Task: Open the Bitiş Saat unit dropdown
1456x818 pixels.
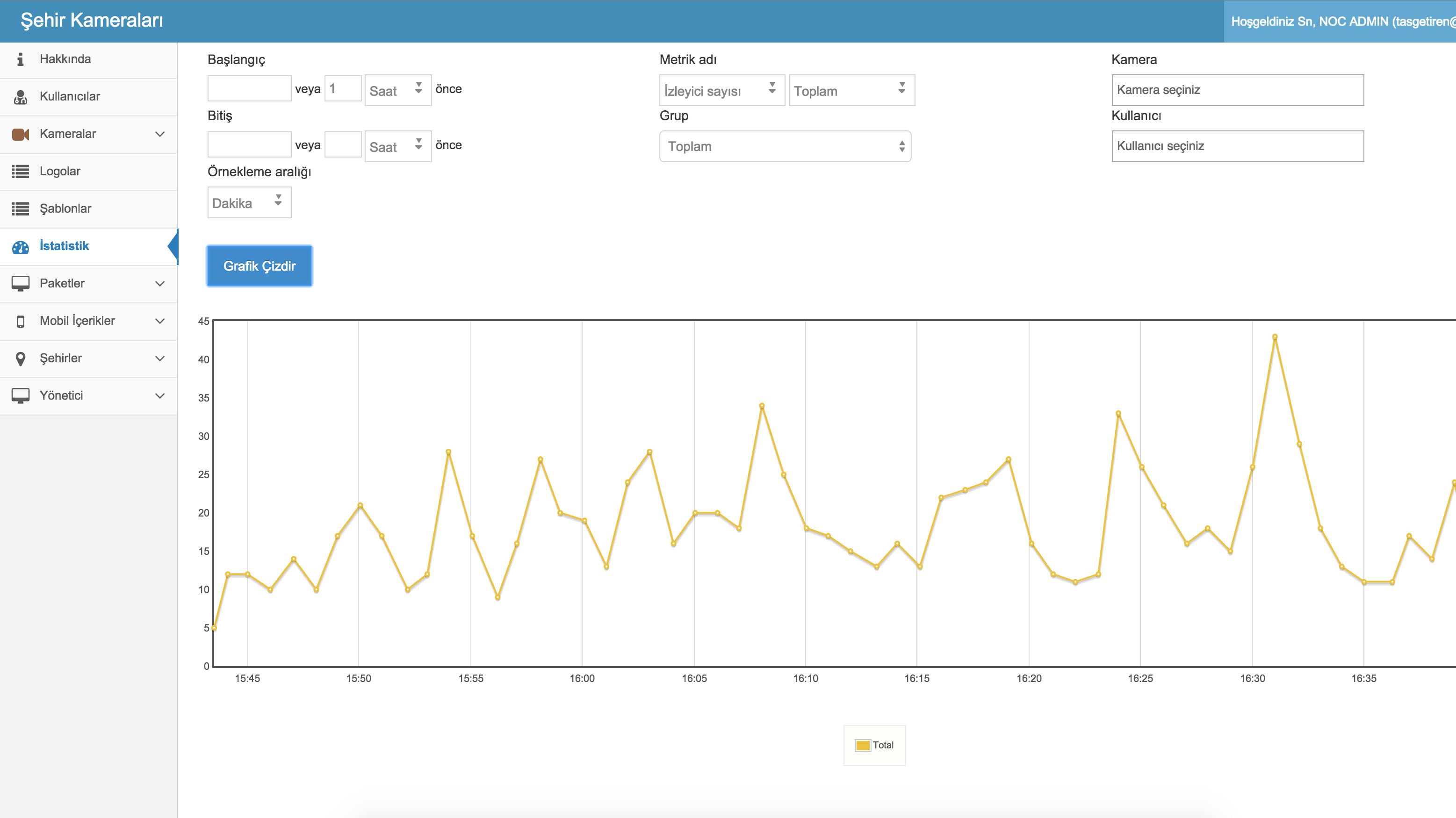Action: click(x=398, y=146)
